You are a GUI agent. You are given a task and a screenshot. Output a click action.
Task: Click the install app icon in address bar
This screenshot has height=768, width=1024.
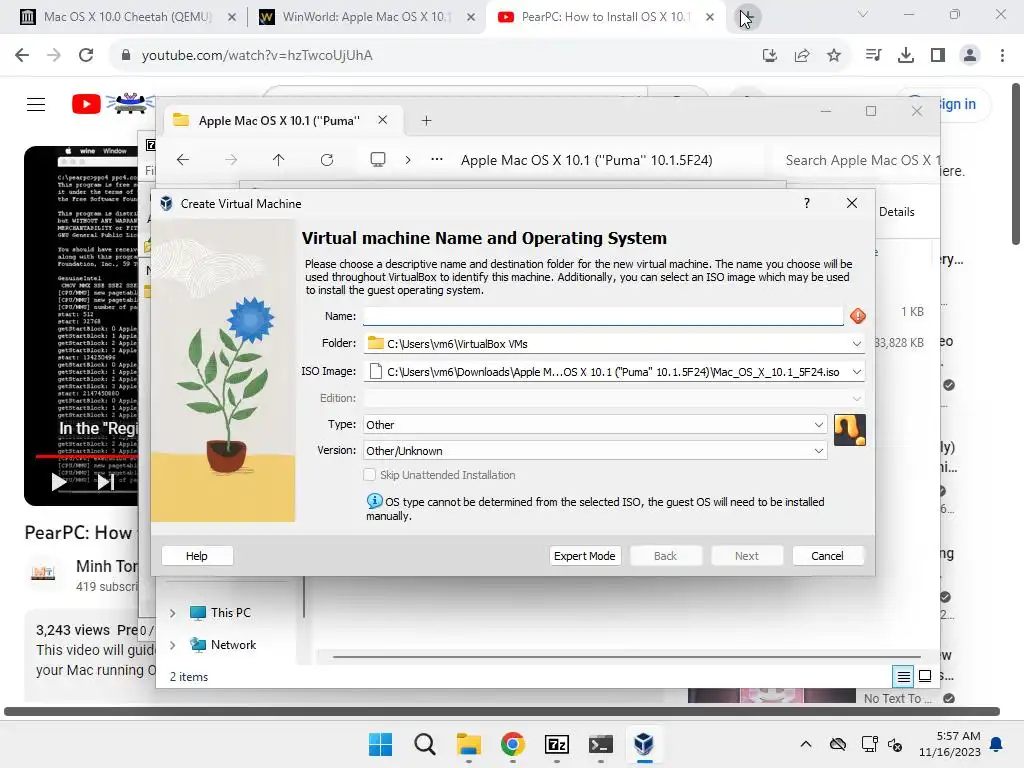[770, 56]
